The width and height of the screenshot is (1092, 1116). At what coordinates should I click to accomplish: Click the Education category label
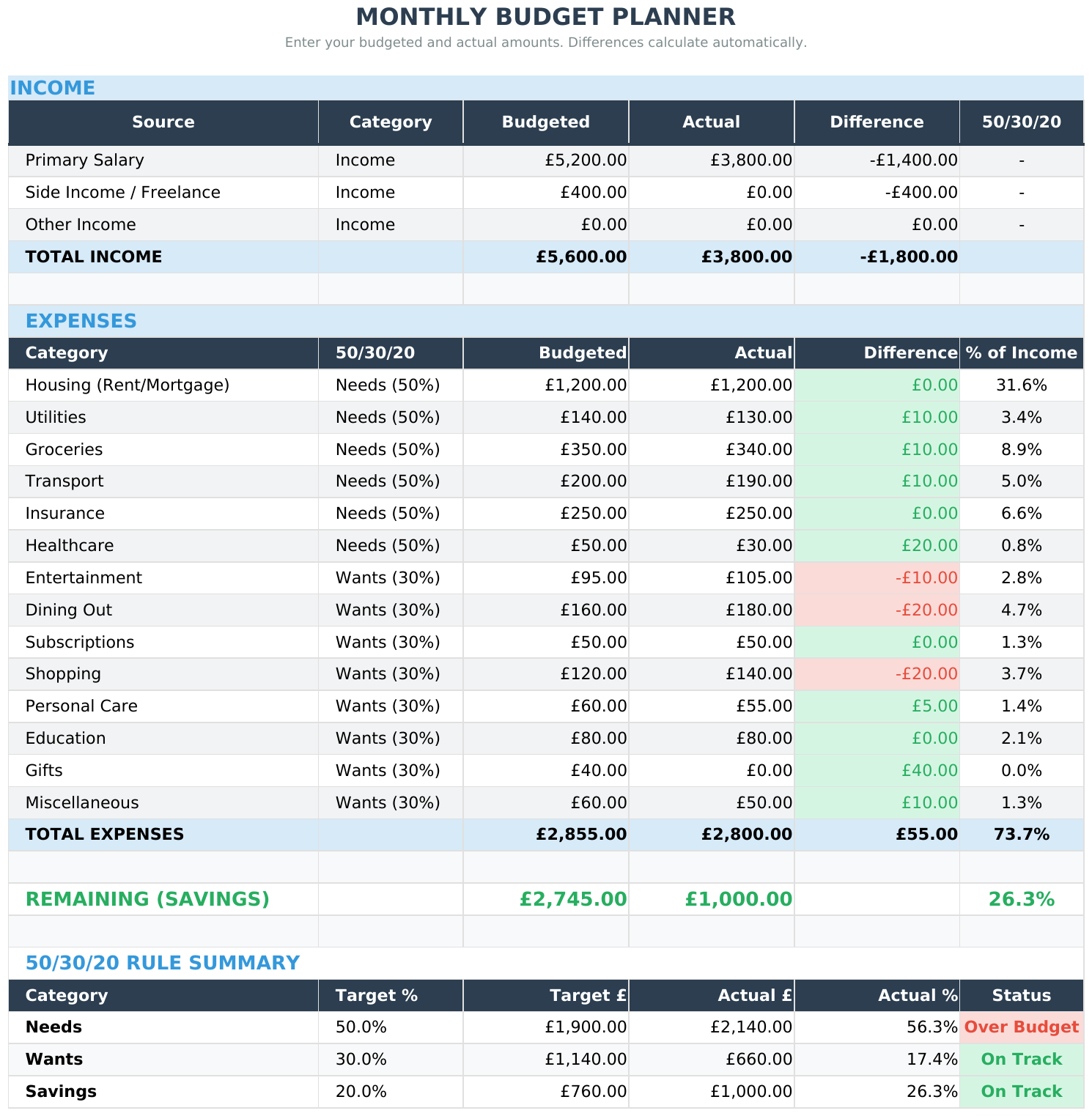(163, 739)
